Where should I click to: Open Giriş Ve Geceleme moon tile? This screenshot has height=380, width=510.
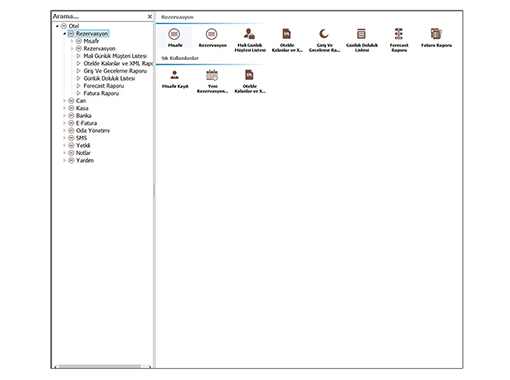[324, 40]
